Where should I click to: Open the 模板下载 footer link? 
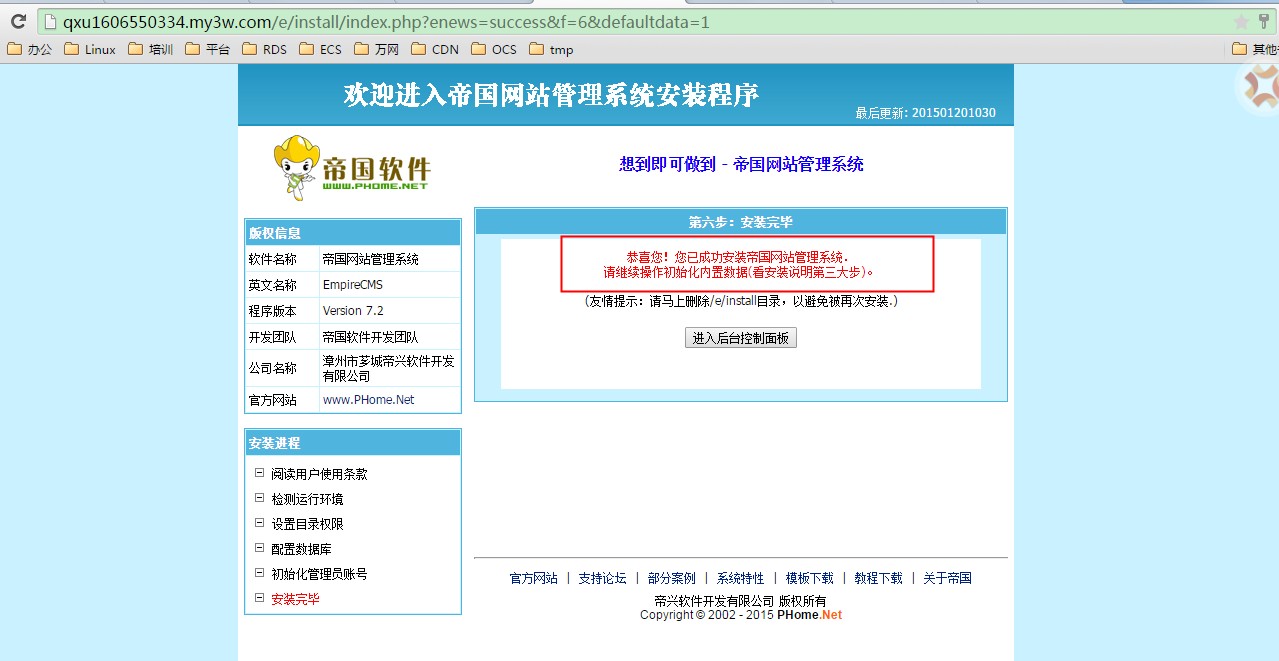coord(809,578)
